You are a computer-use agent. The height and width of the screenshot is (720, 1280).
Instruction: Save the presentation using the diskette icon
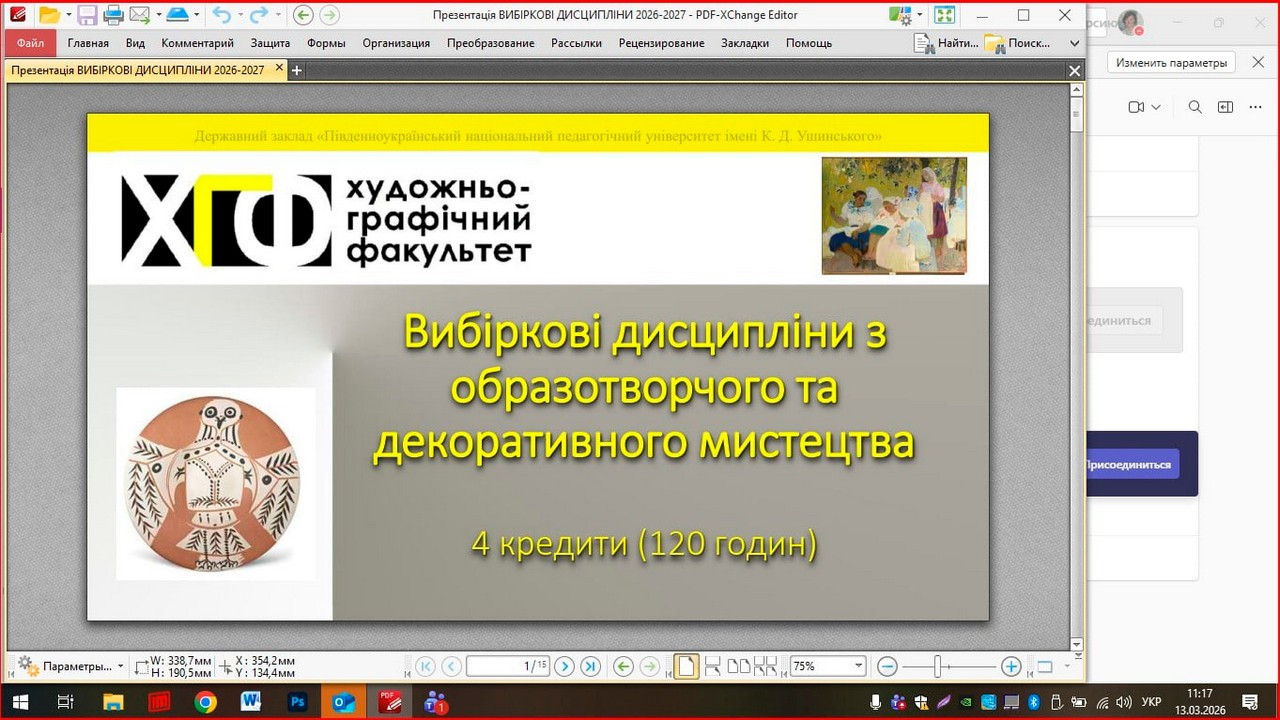tap(87, 15)
